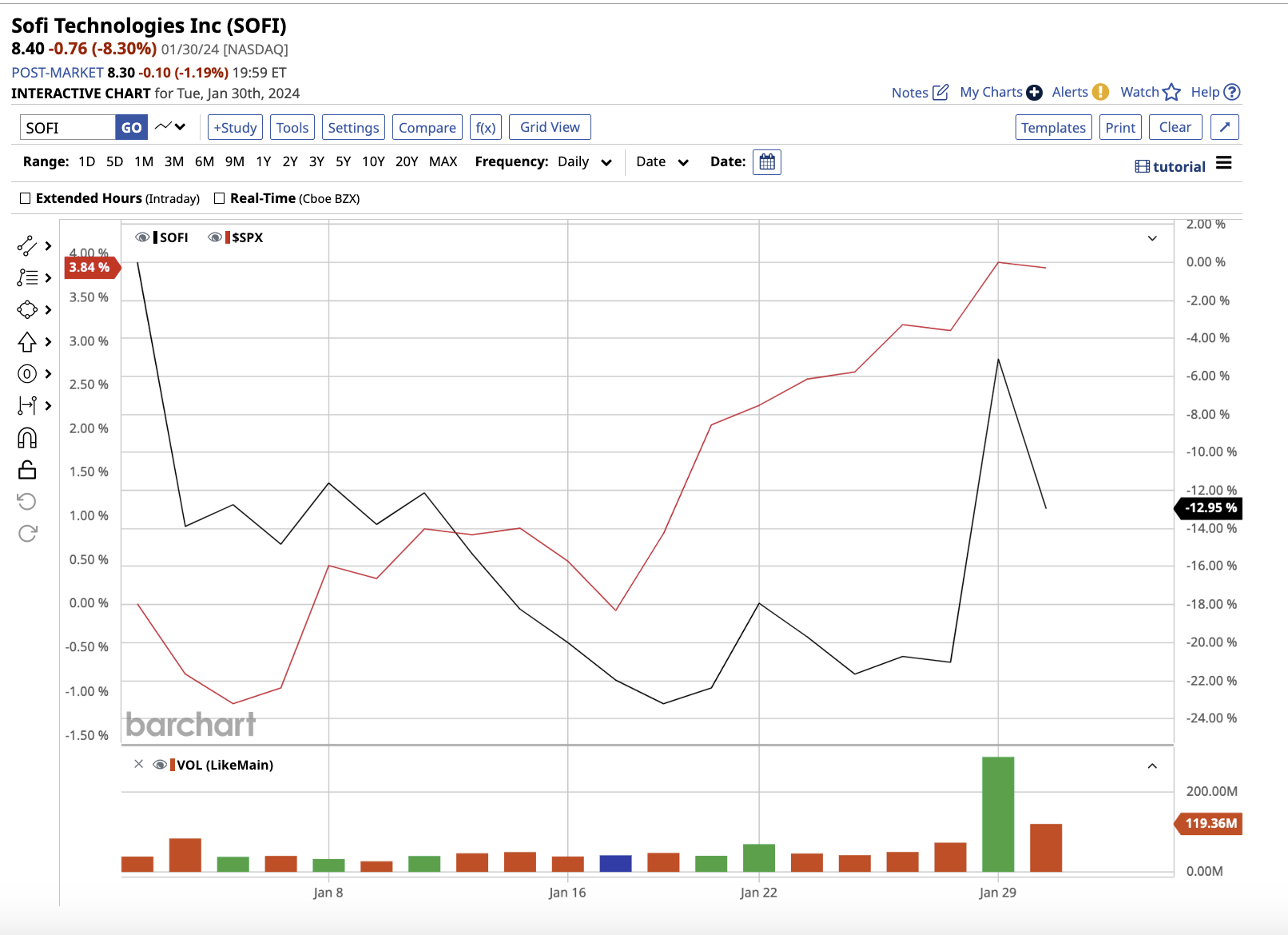This screenshot has height=935, width=1288.
Task: Expand circled number tool options arrow
Action: point(48,374)
